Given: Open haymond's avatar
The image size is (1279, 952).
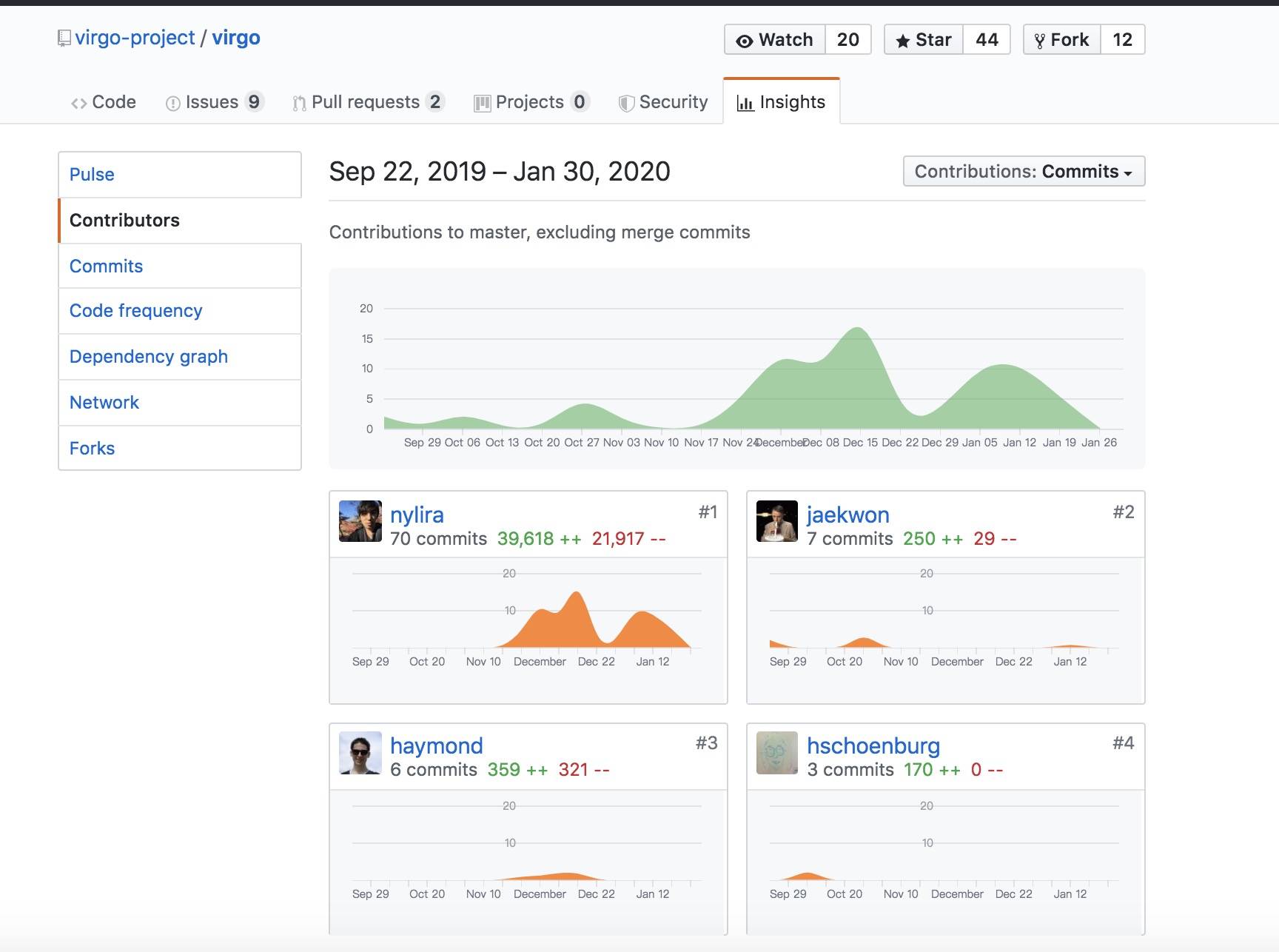Looking at the screenshot, I should [x=360, y=753].
